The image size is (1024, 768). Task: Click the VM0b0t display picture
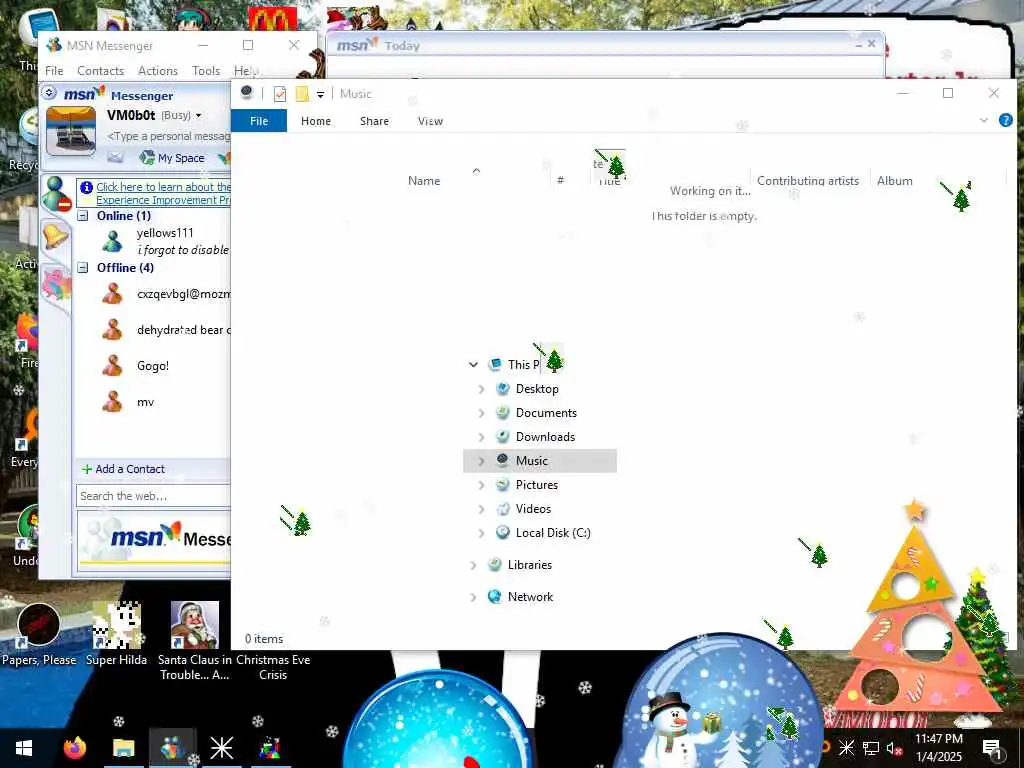(x=71, y=133)
